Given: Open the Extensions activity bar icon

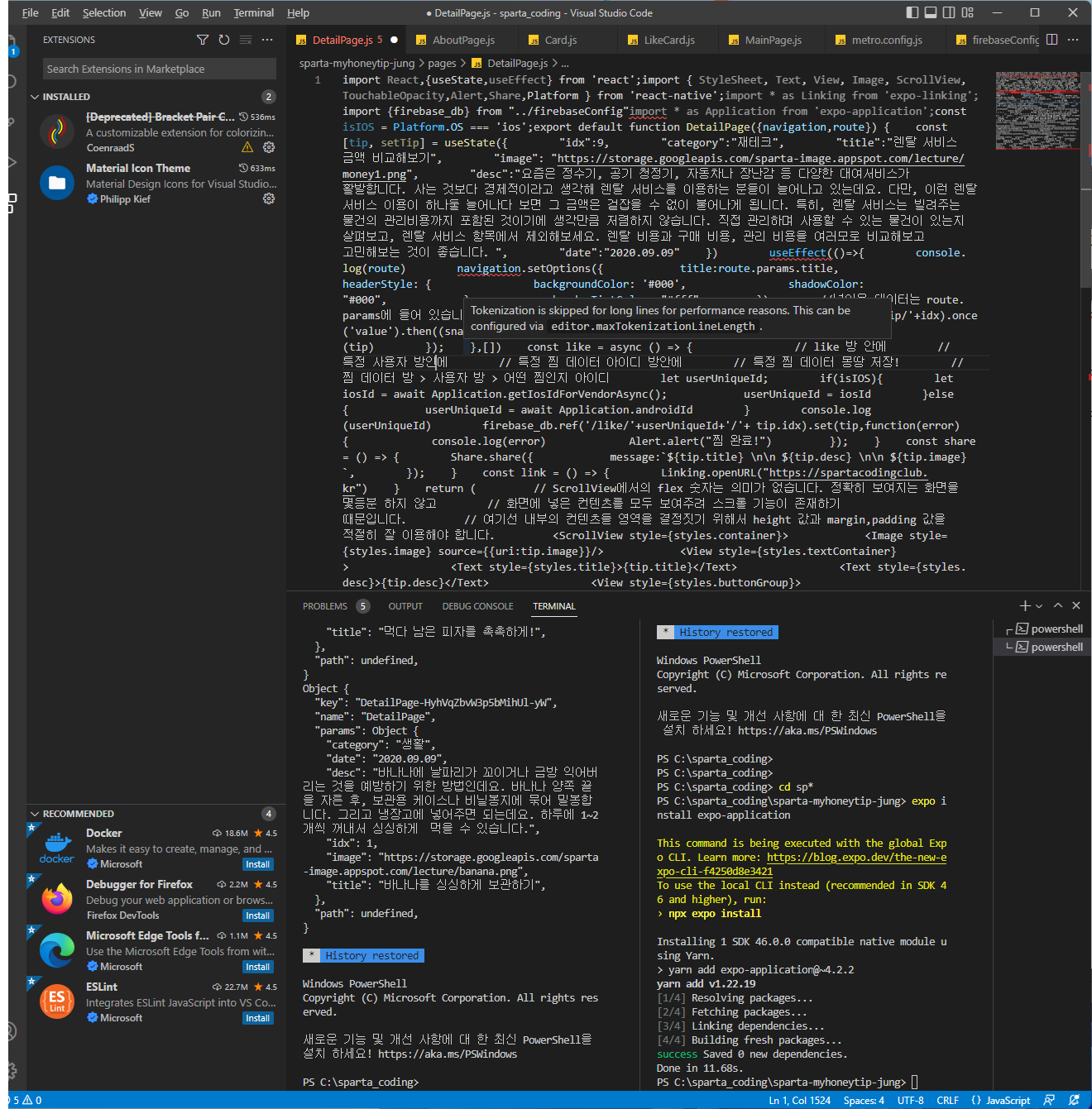Looking at the screenshot, I should click(x=12, y=203).
